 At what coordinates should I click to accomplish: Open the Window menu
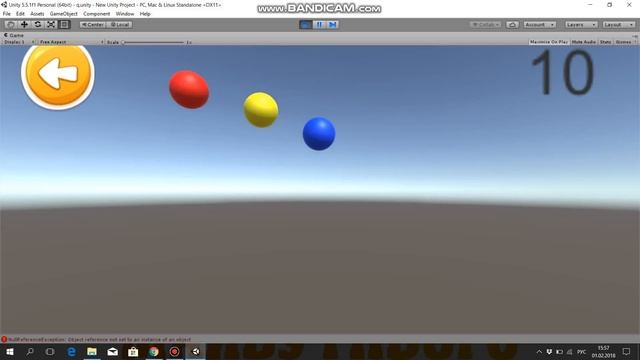click(124, 14)
